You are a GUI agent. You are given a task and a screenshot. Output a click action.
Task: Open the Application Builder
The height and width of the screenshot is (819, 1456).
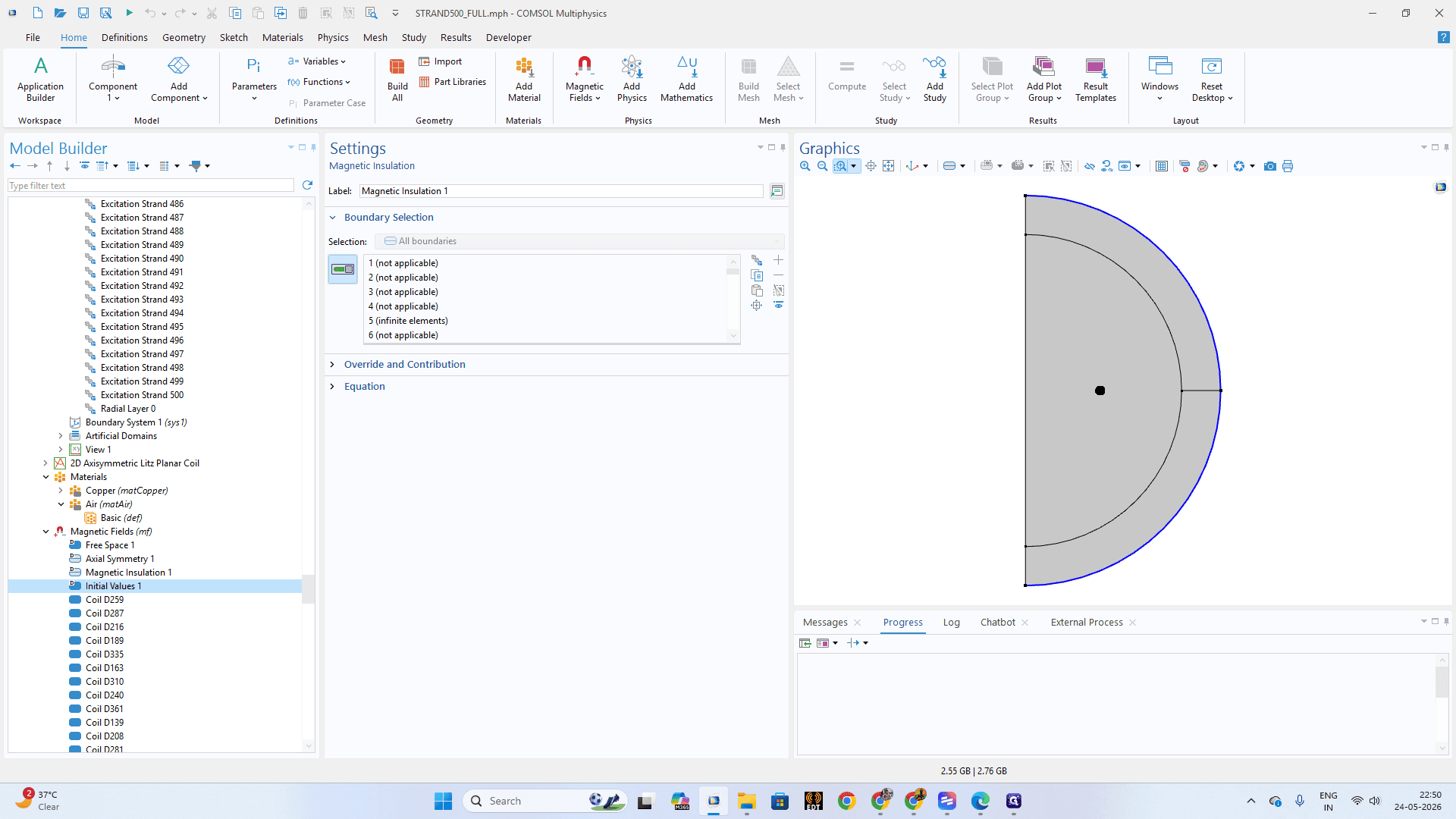tap(41, 79)
